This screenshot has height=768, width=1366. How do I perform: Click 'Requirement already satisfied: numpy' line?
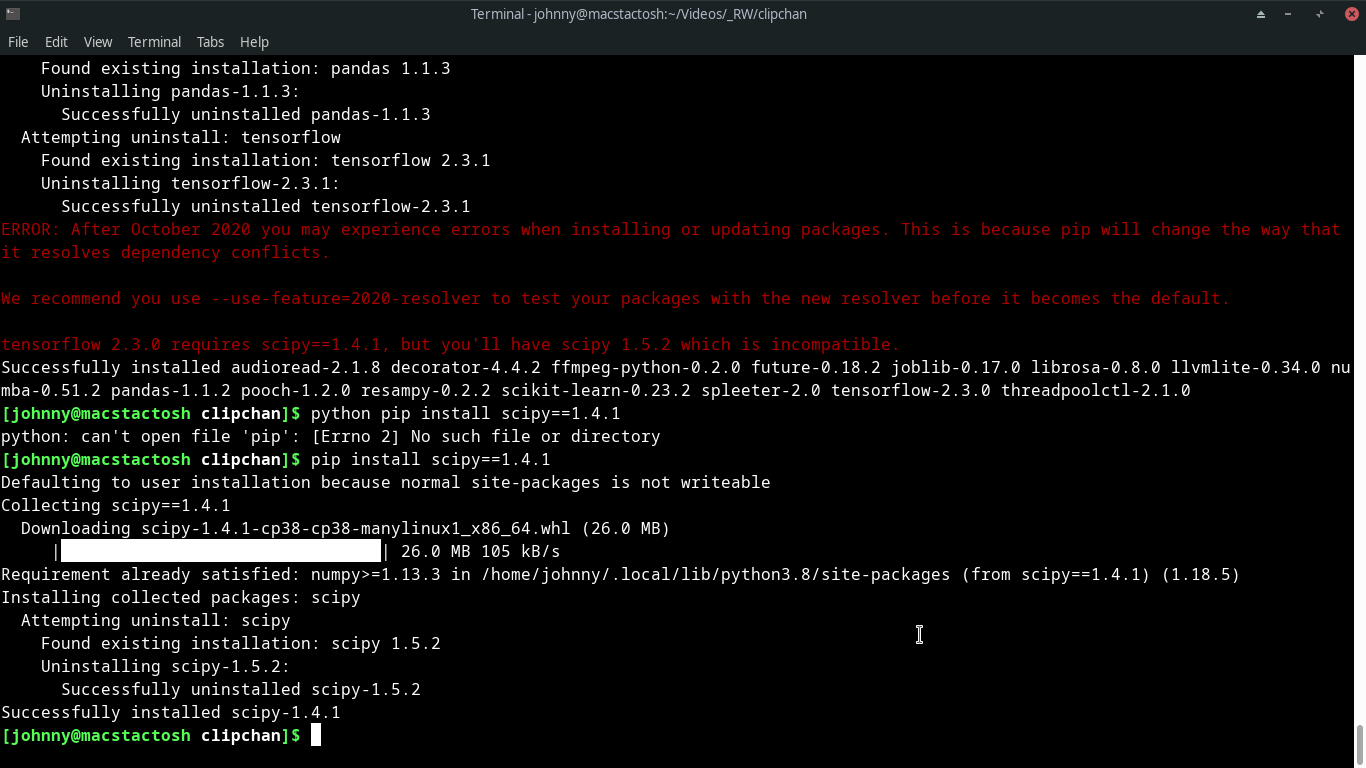pyautogui.click(x=620, y=574)
